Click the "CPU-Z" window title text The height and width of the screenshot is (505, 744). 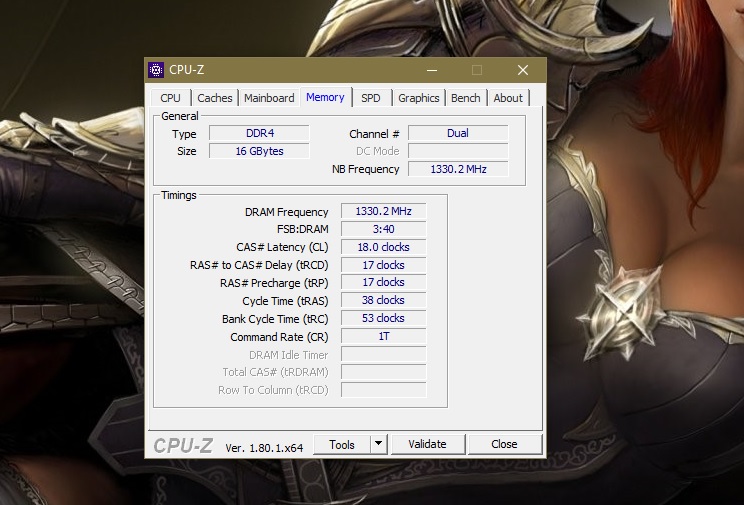[x=186, y=70]
